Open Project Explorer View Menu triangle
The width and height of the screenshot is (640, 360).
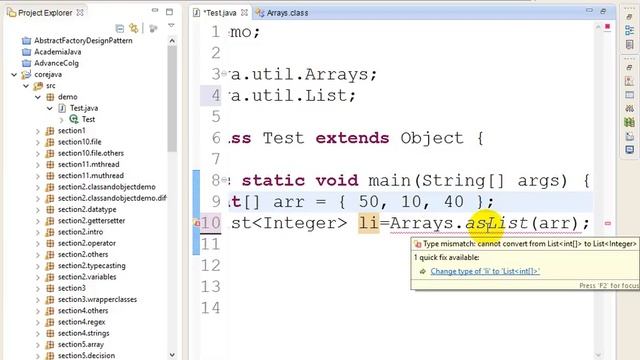171,25
